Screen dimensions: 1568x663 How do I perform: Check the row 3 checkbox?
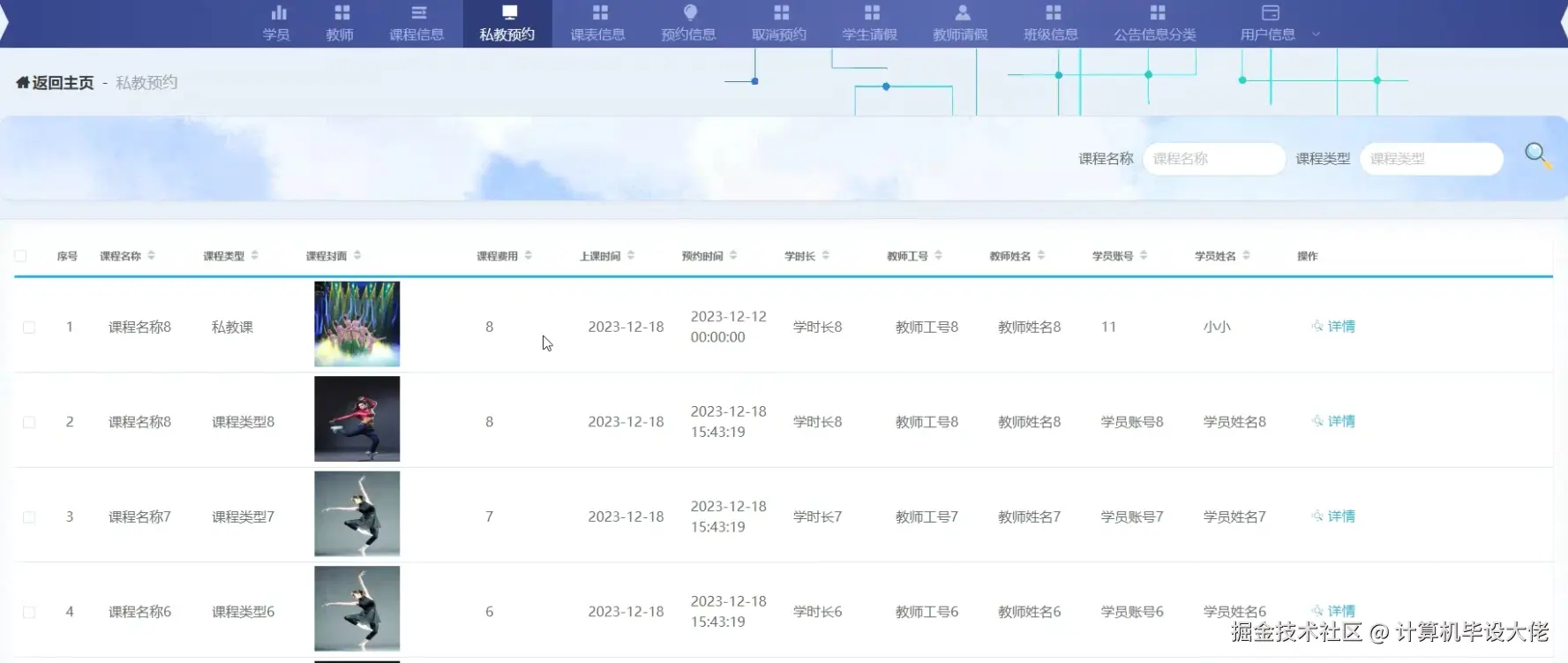point(29,517)
